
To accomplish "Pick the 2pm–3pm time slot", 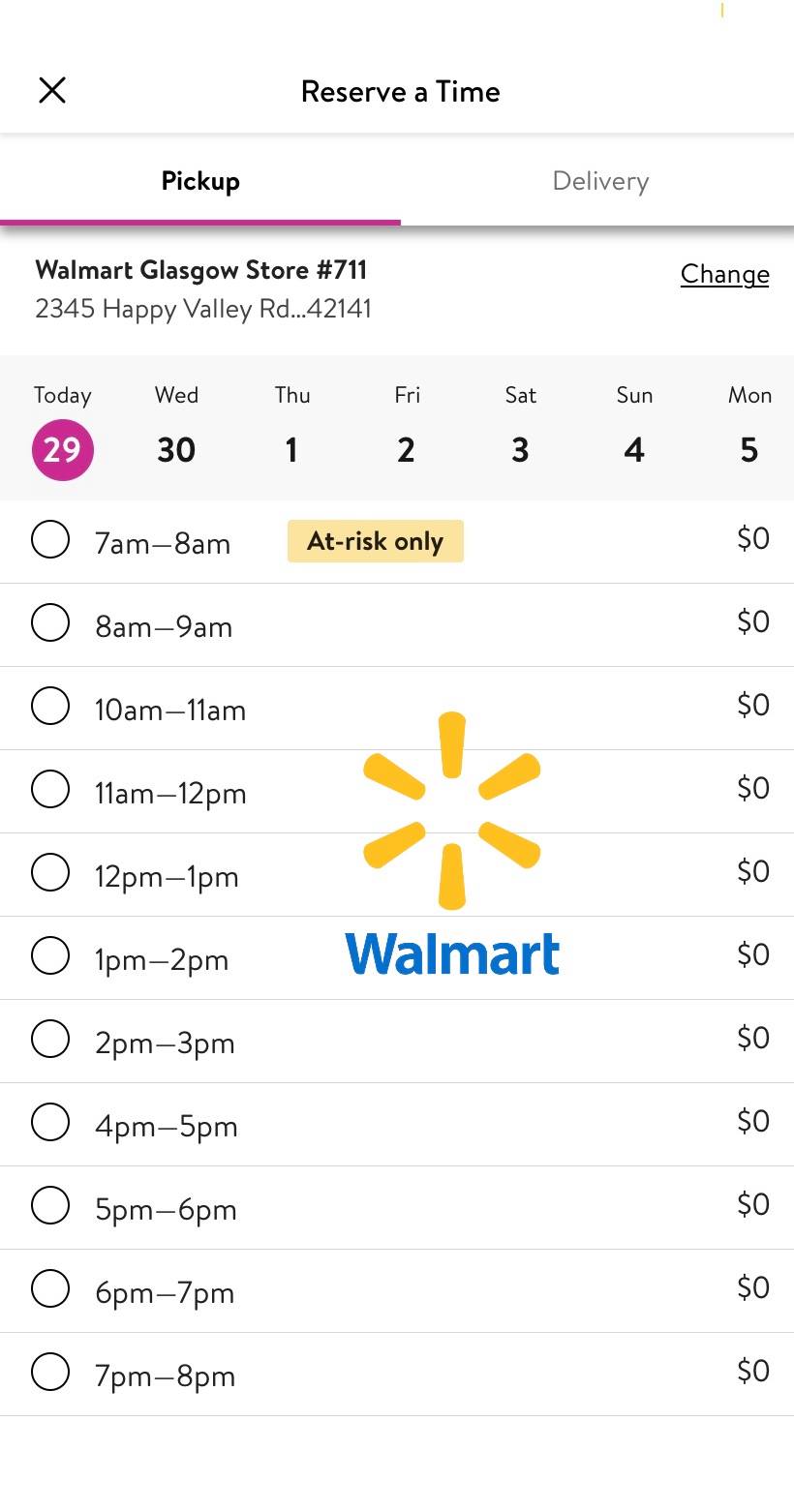I will (x=50, y=1039).
